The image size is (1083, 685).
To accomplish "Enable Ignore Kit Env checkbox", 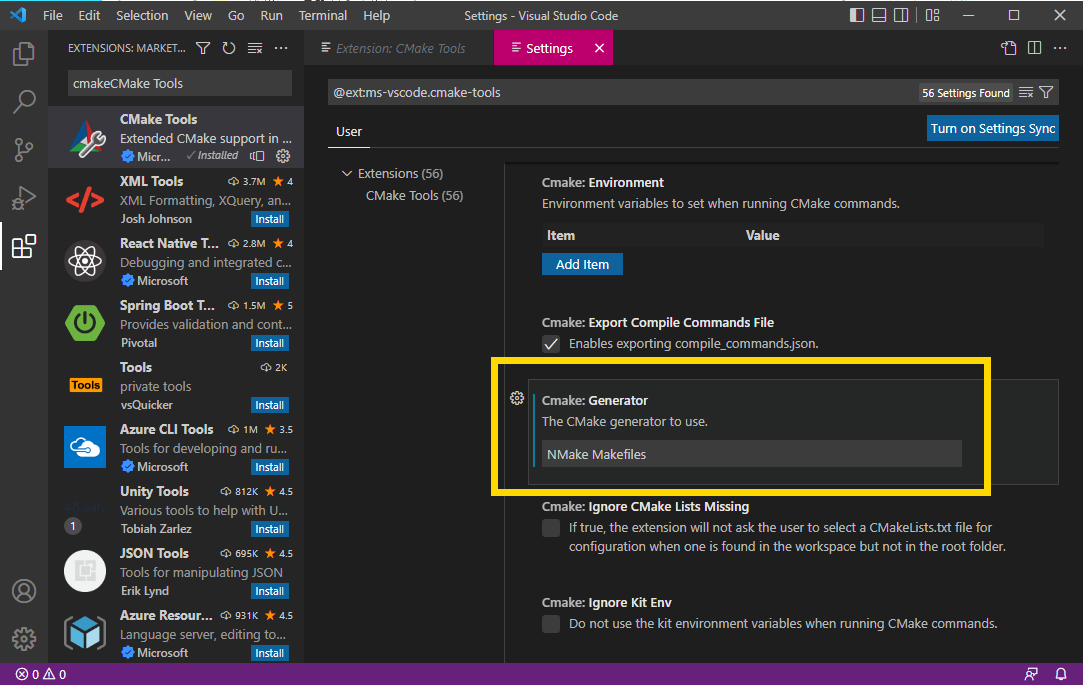I will [550, 624].
